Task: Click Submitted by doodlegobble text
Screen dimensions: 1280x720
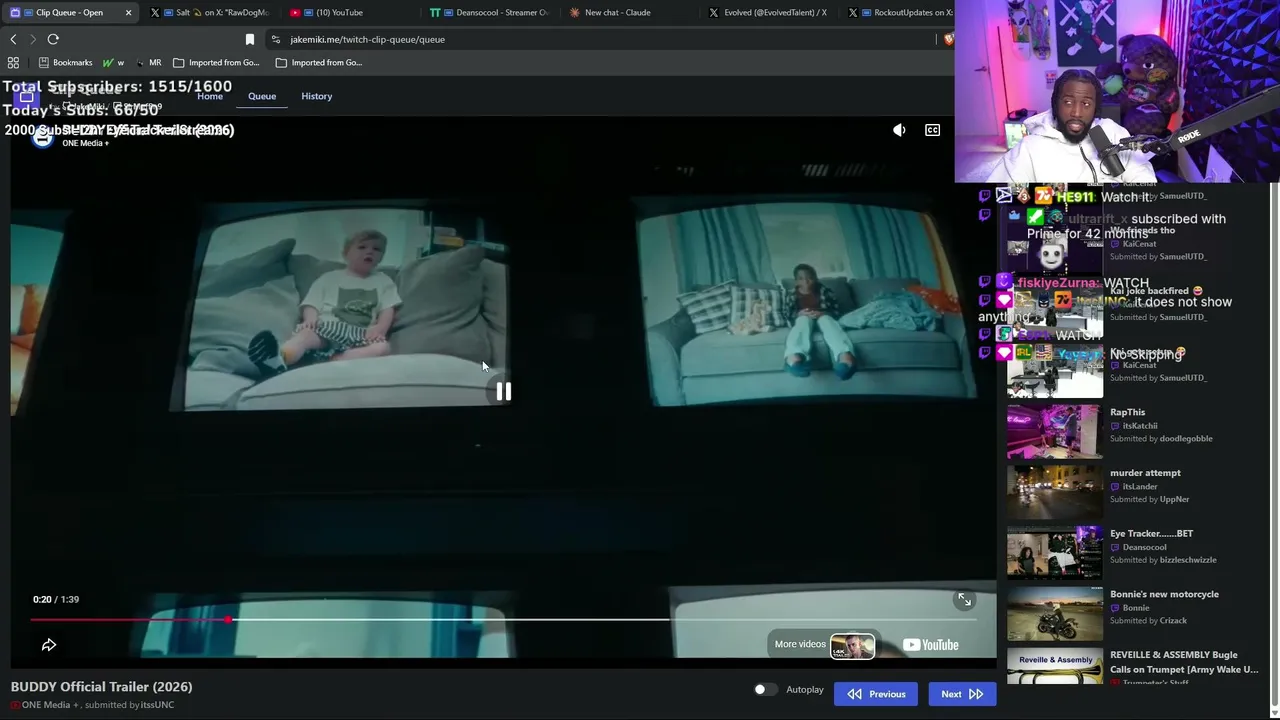Action: point(1161,439)
